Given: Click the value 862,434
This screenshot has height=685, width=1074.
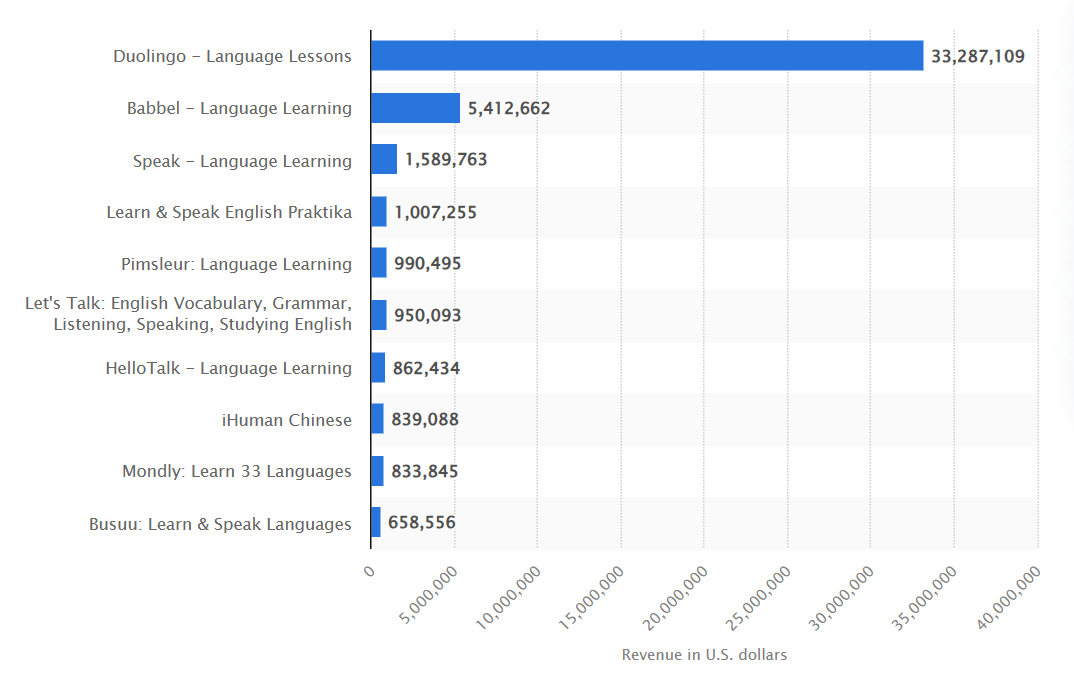Looking at the screenshot, I should tap(426, 369).
